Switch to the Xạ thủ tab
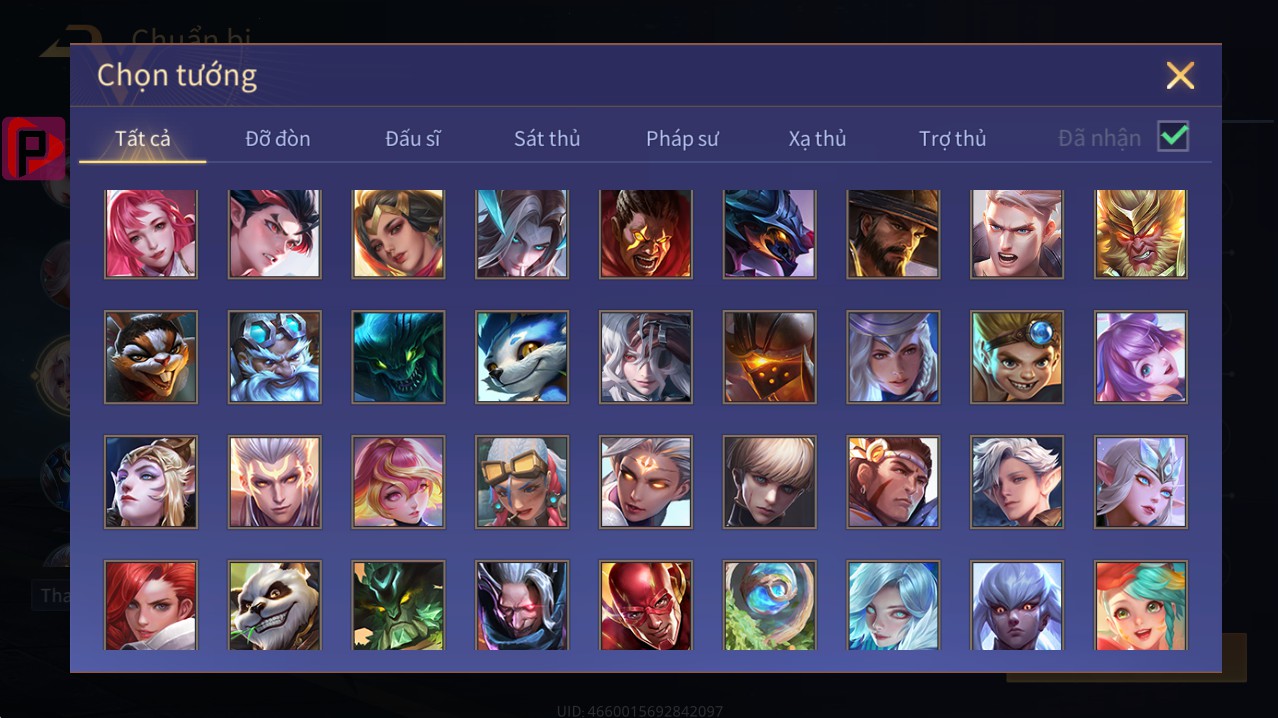This screenshot has height=718, width=1278. tap(817, 139)
